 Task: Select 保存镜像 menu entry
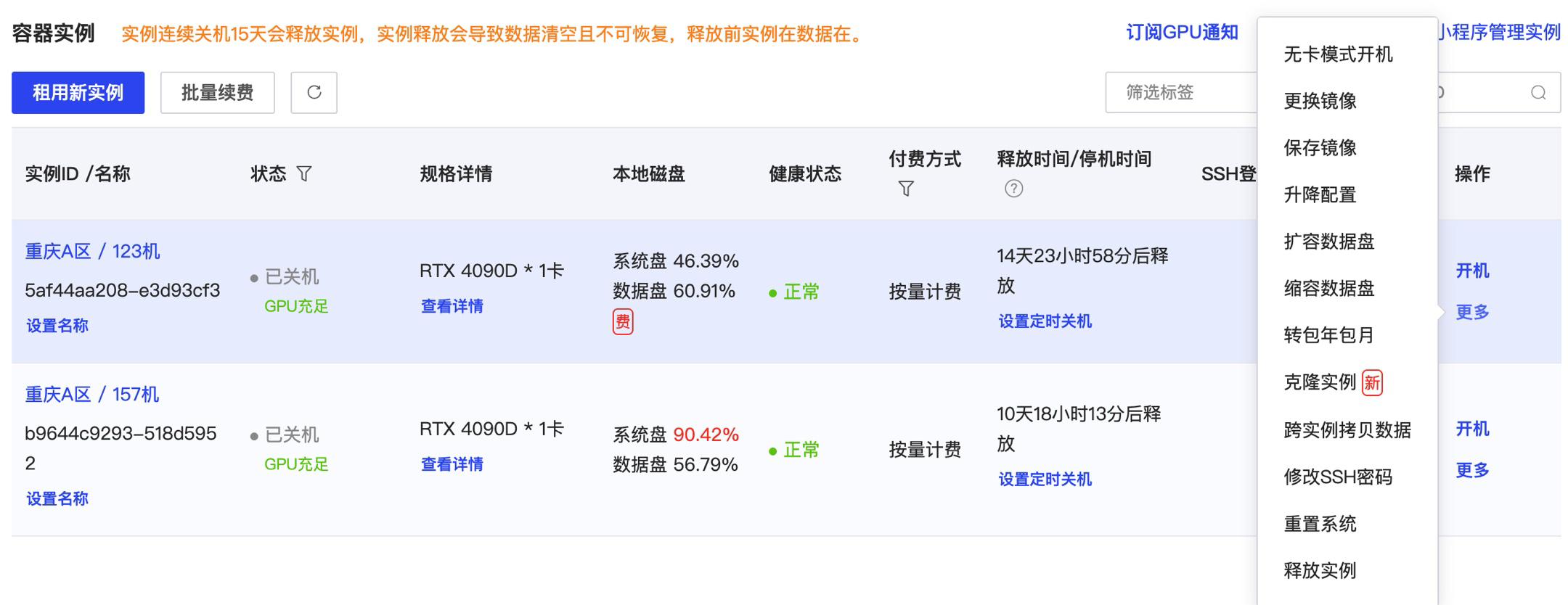(x=1319, y=148)
